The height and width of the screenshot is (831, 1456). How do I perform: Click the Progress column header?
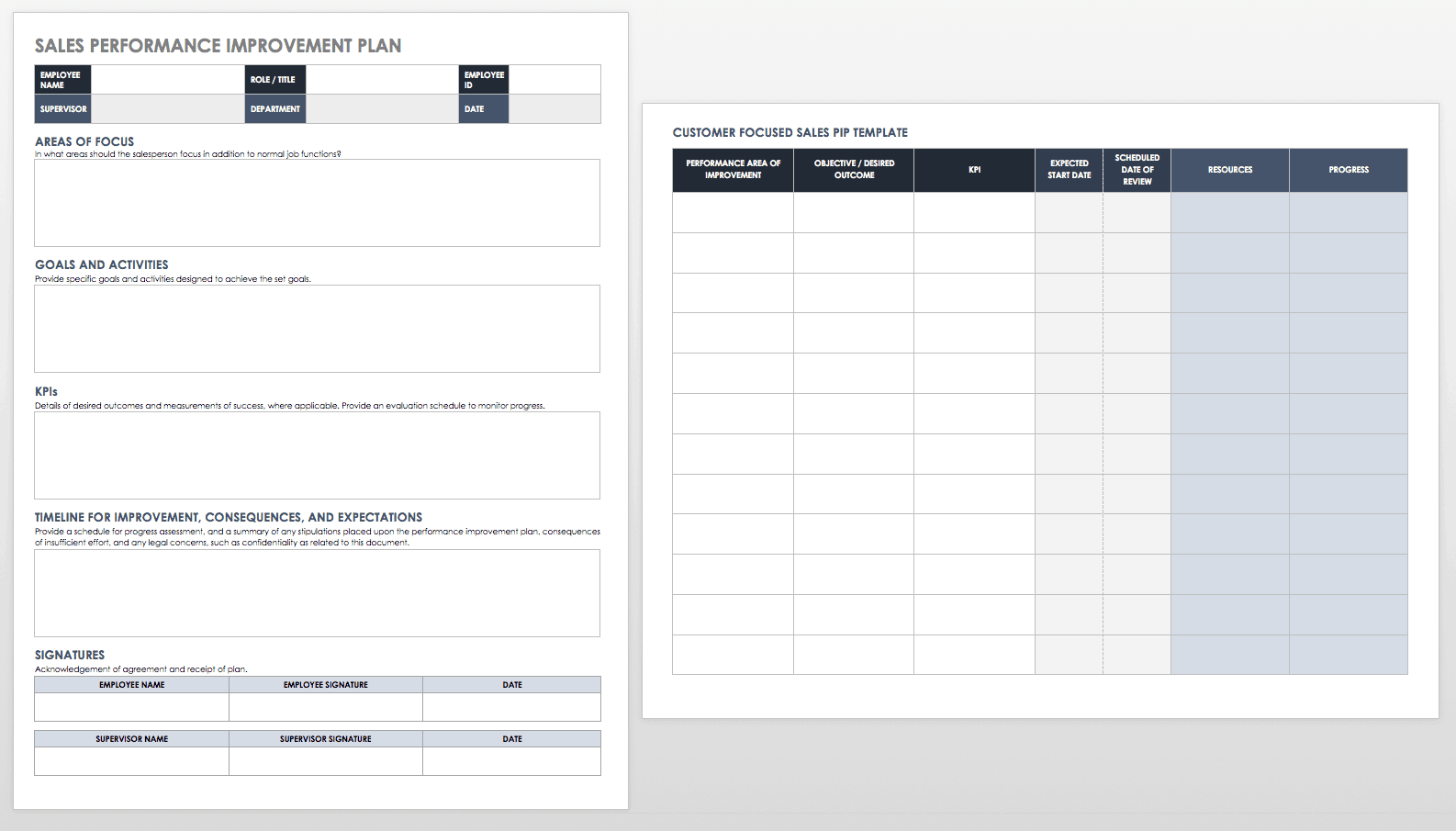pos(1348,170)
